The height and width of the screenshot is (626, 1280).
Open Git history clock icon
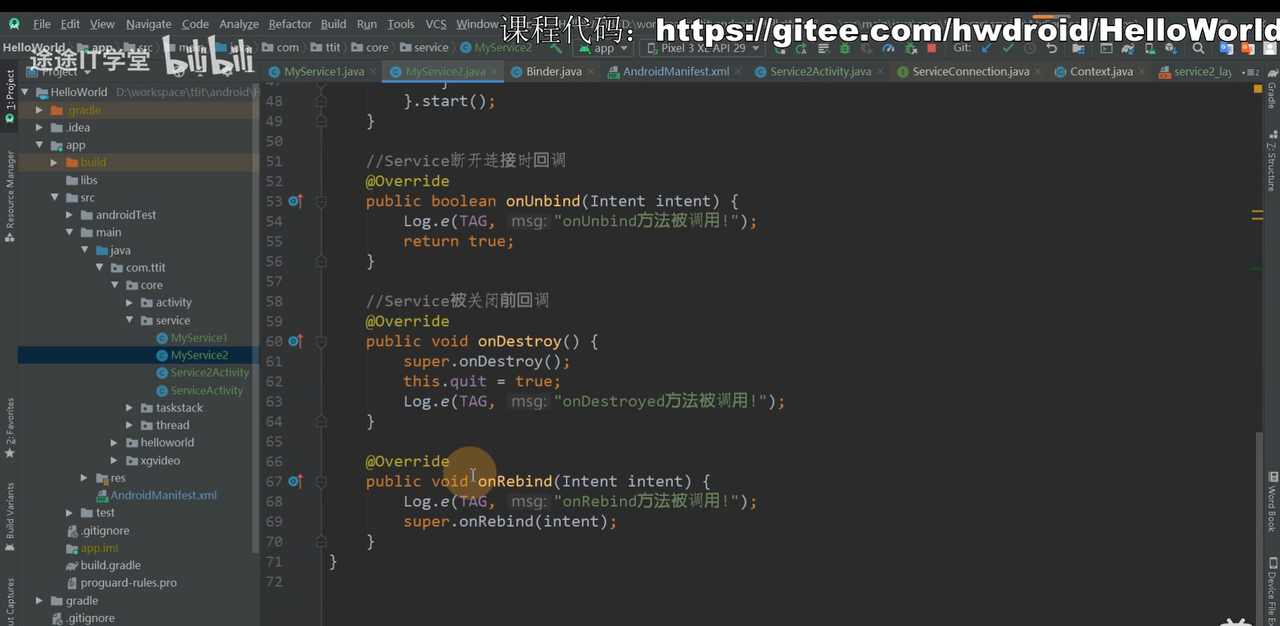pos(1030,48)
